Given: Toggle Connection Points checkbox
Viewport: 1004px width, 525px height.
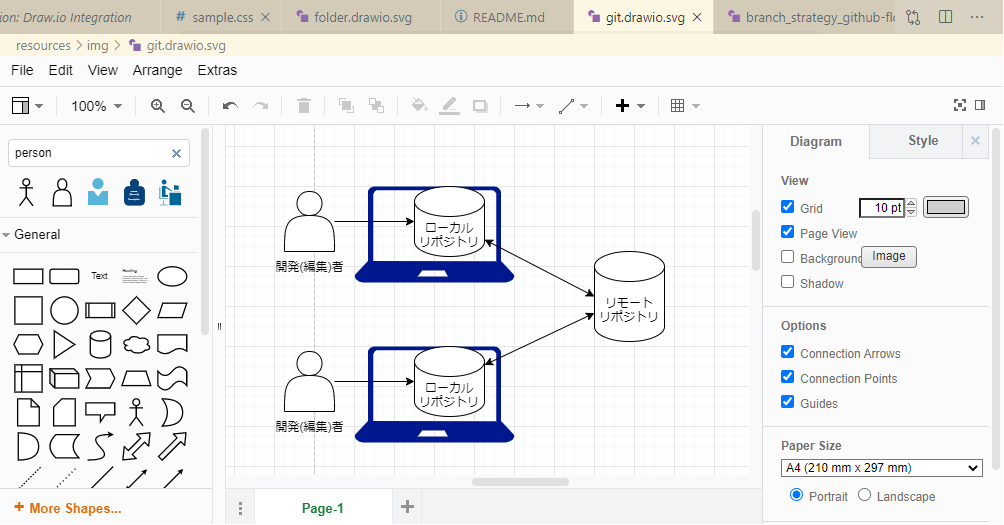Looking at the screenshot, I should pos(788,377).
